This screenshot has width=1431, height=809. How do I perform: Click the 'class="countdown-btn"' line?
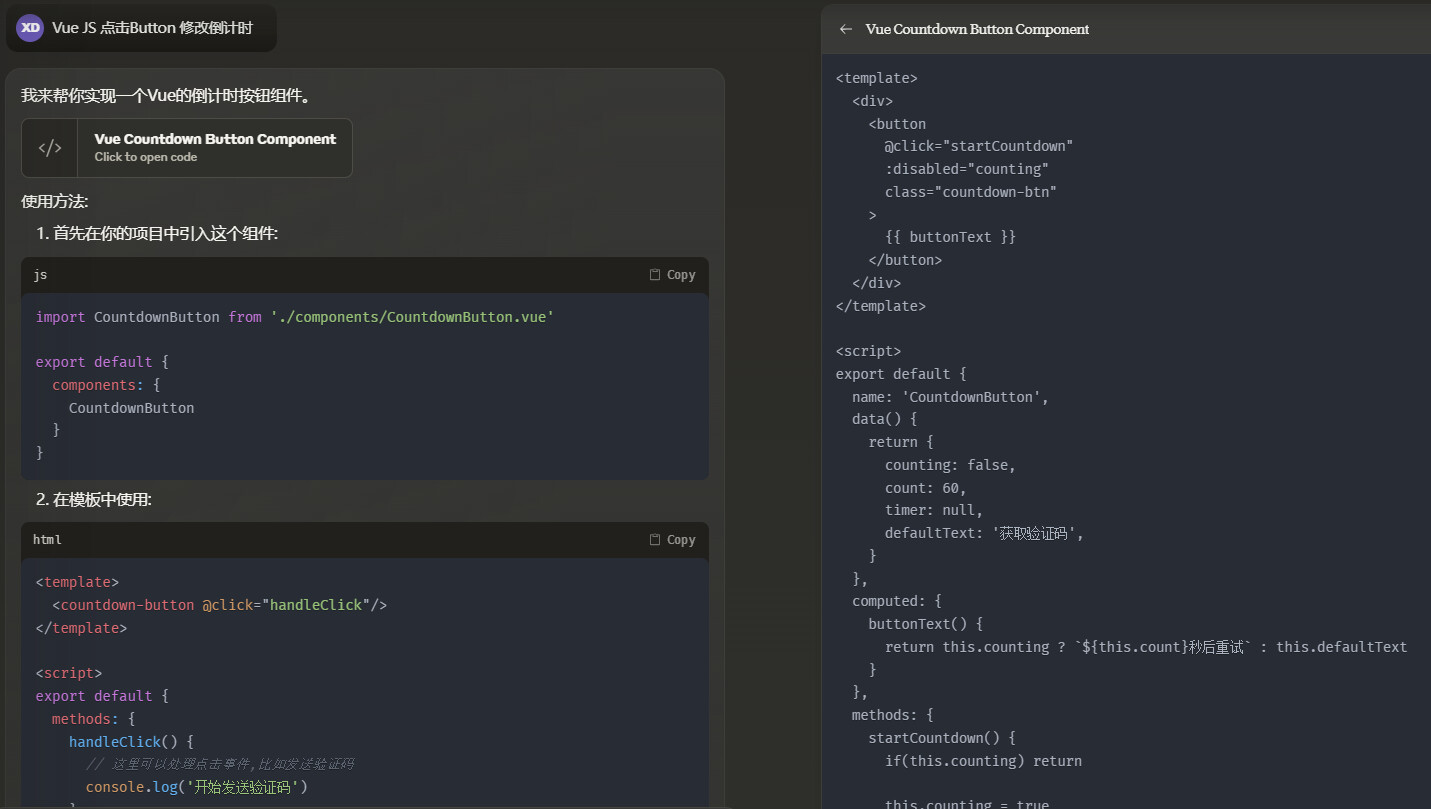tap(971, 192)
